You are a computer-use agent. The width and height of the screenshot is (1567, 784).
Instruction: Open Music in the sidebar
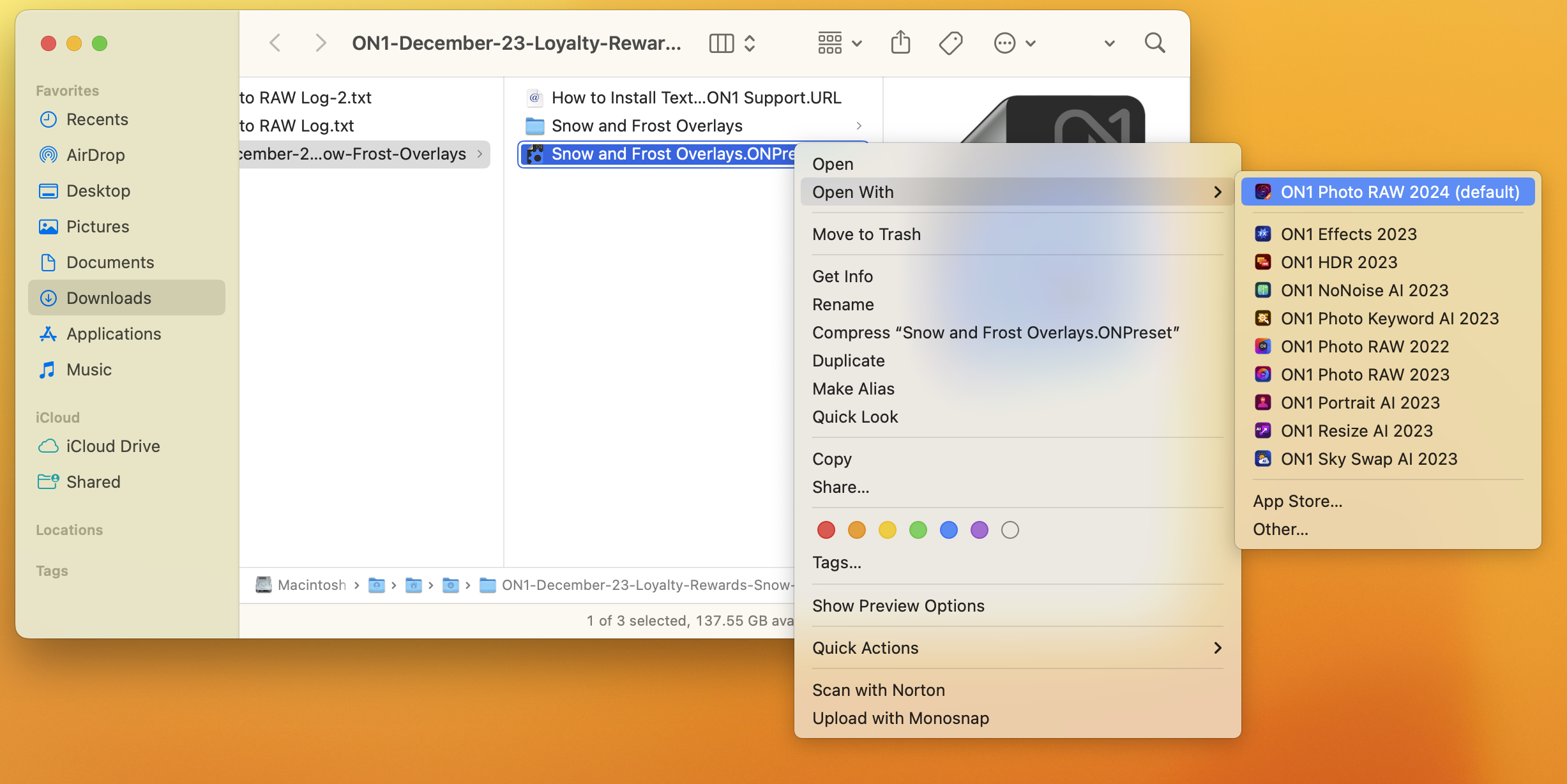pos(126,370)
